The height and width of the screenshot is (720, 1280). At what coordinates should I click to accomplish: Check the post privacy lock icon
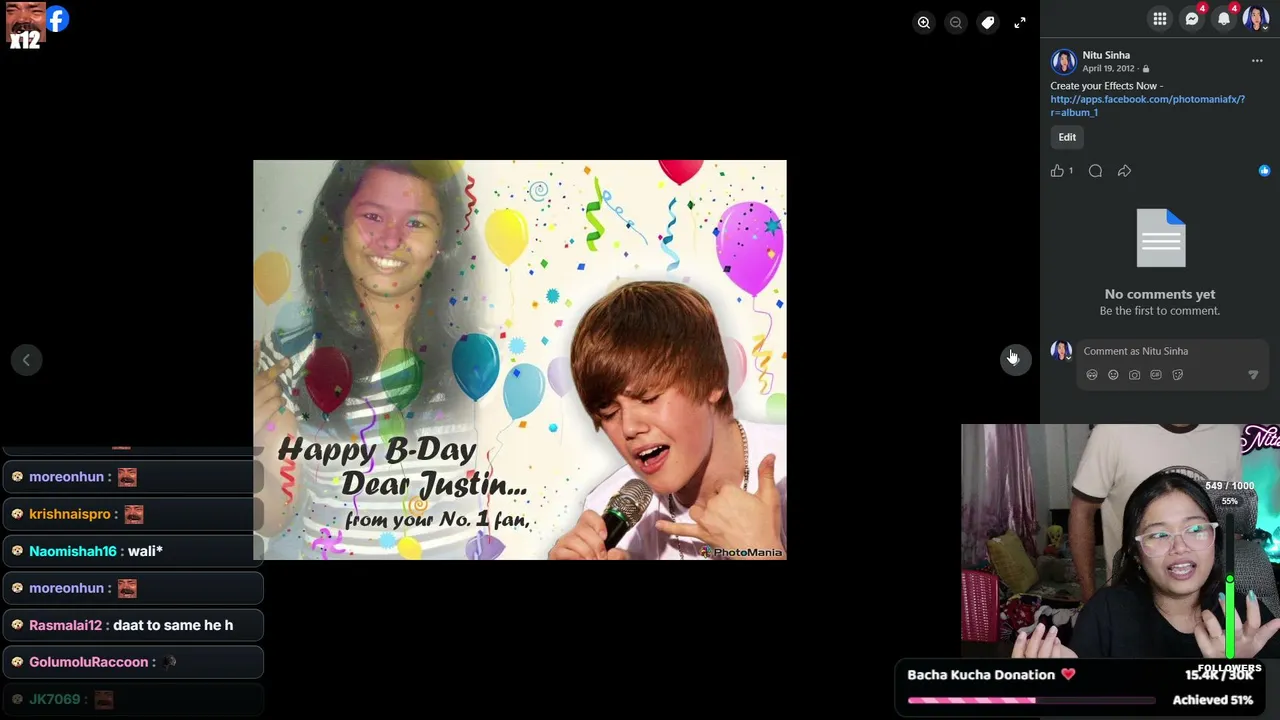1146,69
